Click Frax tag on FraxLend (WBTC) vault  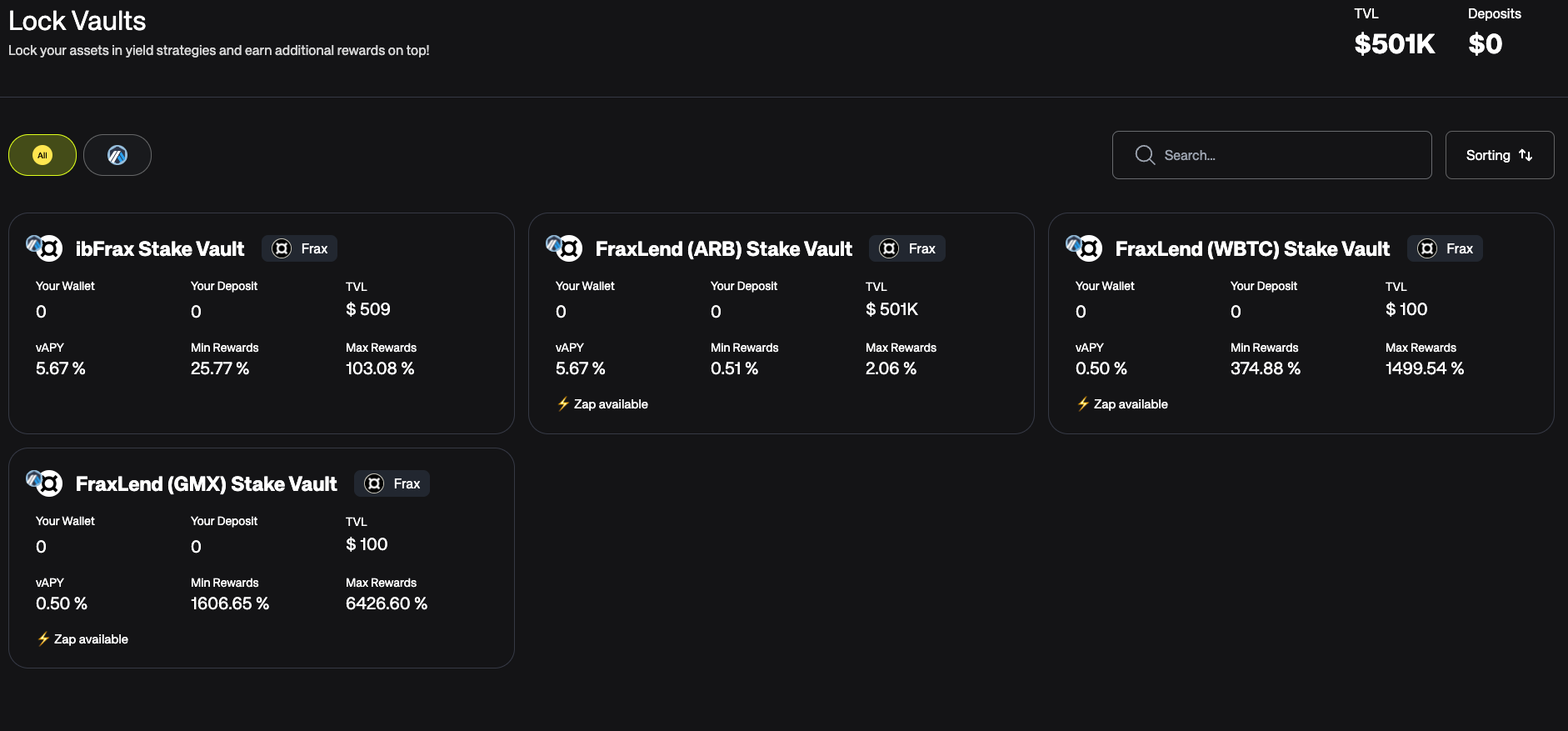click(1445, 248)
